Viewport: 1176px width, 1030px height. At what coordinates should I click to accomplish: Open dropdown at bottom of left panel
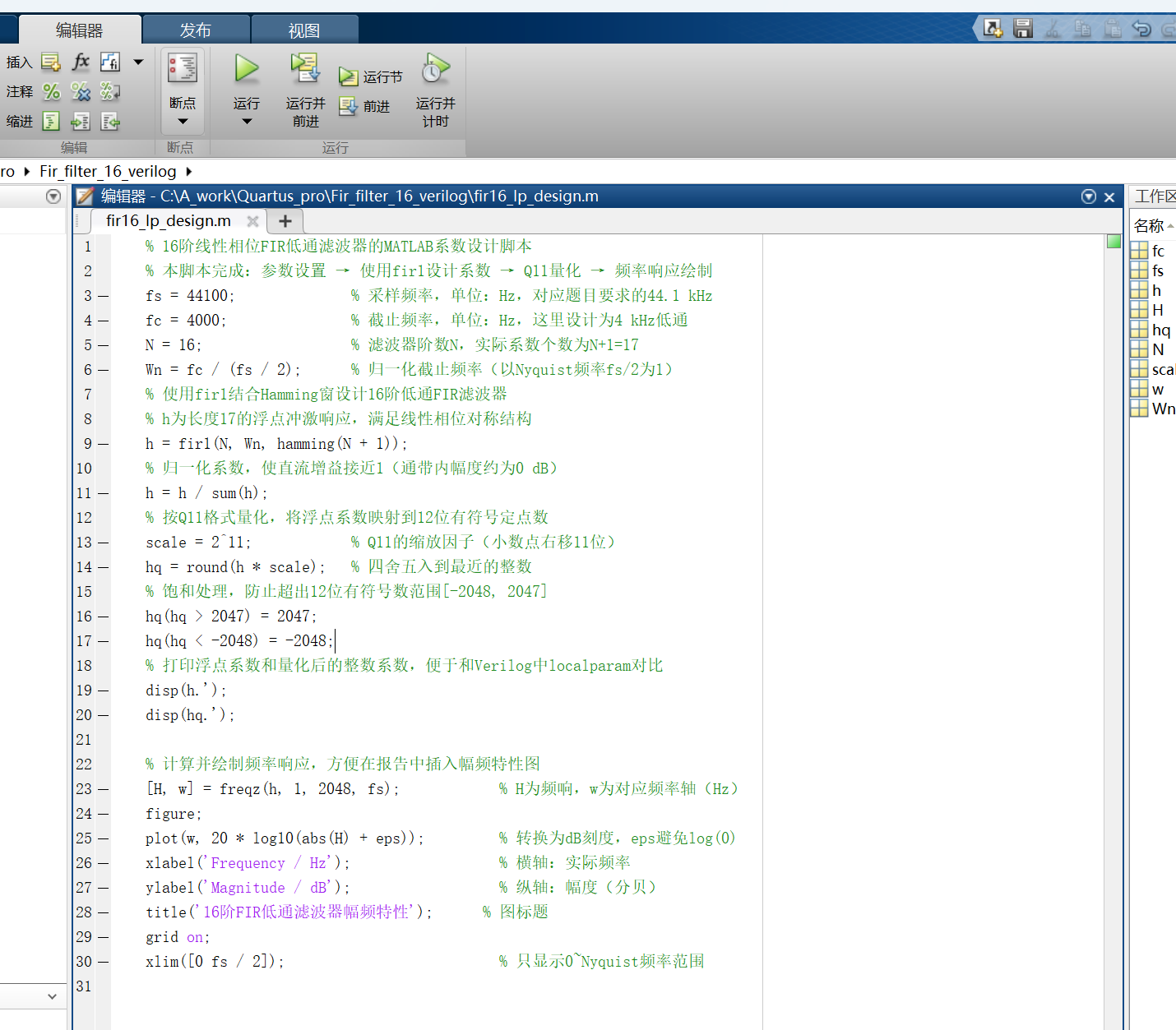[52, 996]
